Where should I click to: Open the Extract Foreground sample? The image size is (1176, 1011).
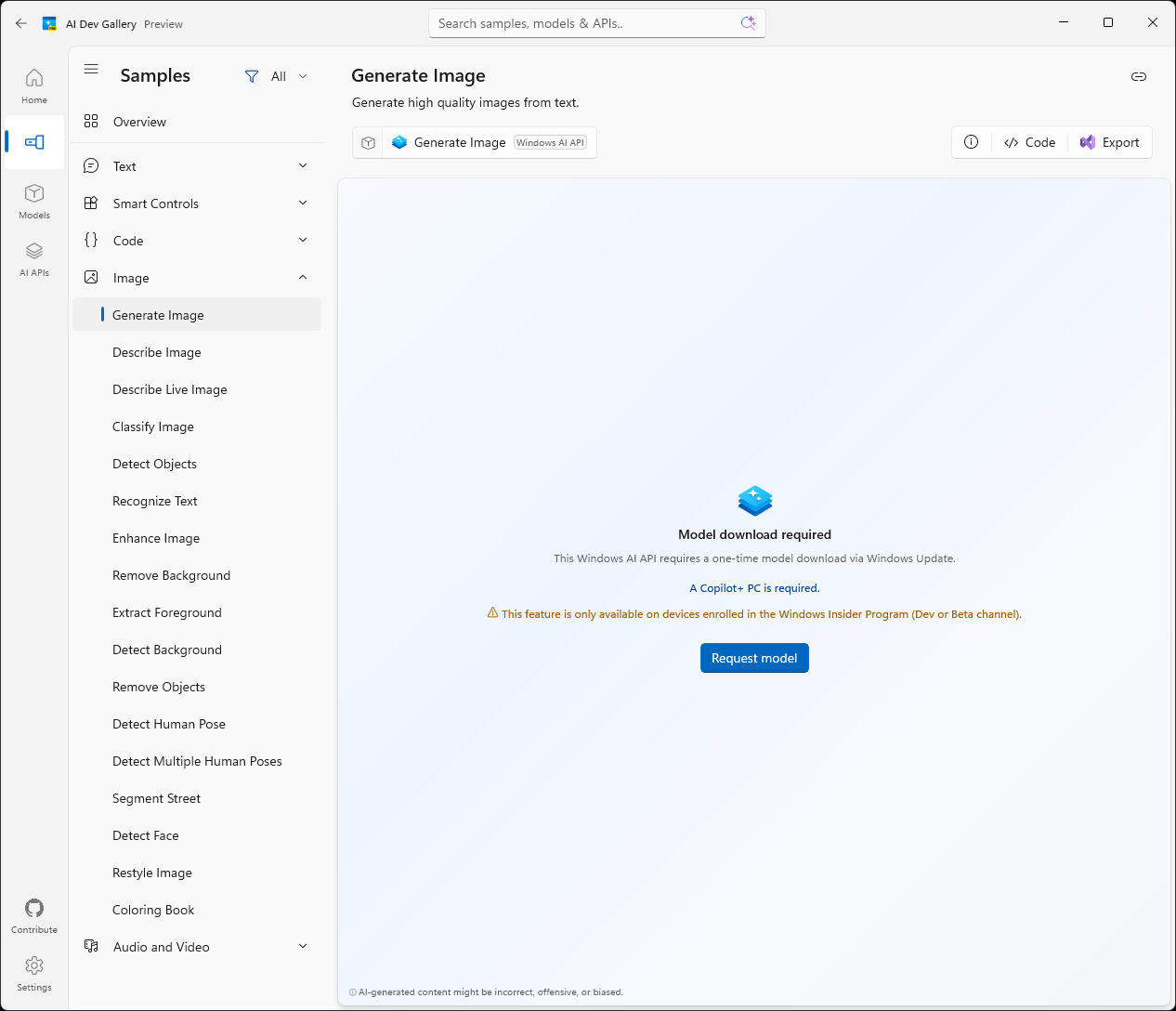tap(197, 612)
